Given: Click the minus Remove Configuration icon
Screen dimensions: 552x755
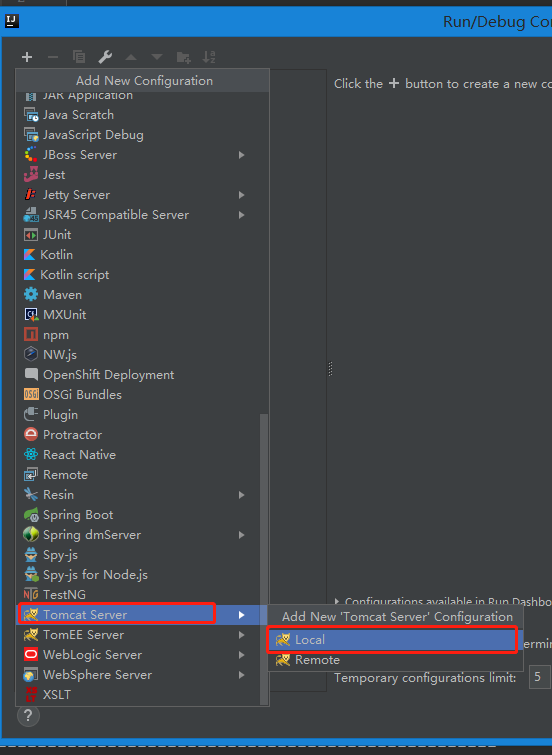Looking at the screenshot, I should pyautogui.click(x=53, y=57).
